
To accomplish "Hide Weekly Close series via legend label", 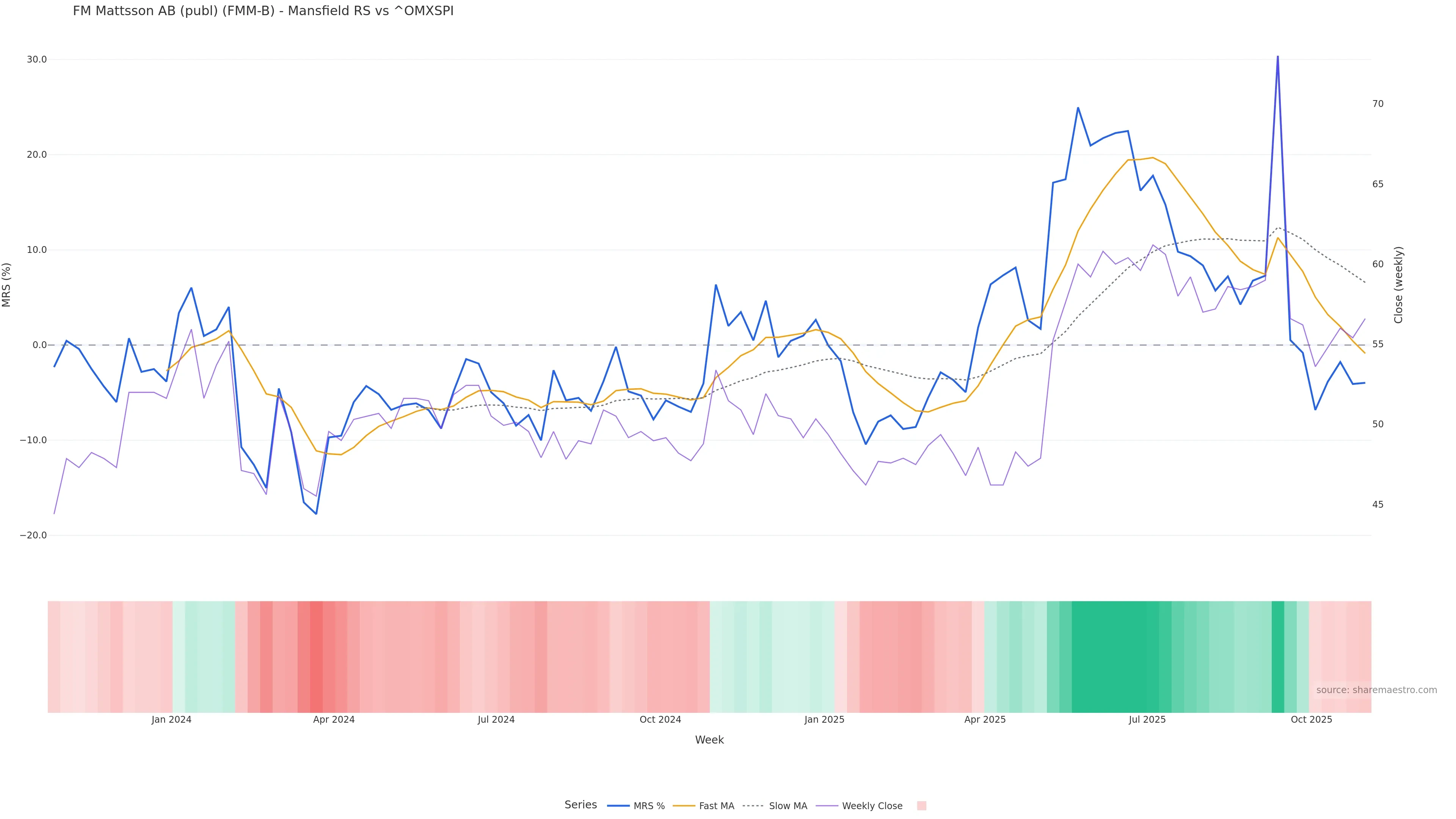I will pos(872,806).
